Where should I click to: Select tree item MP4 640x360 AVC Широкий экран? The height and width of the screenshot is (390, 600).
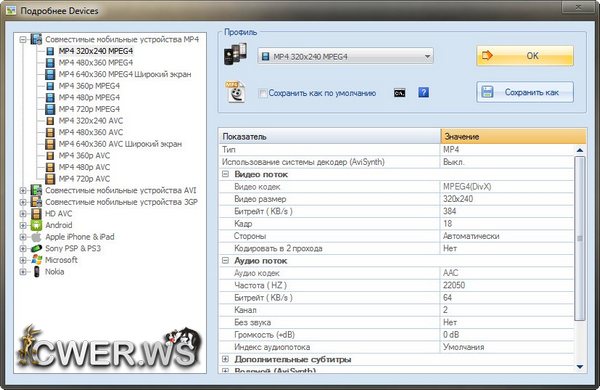coord(120,144)
